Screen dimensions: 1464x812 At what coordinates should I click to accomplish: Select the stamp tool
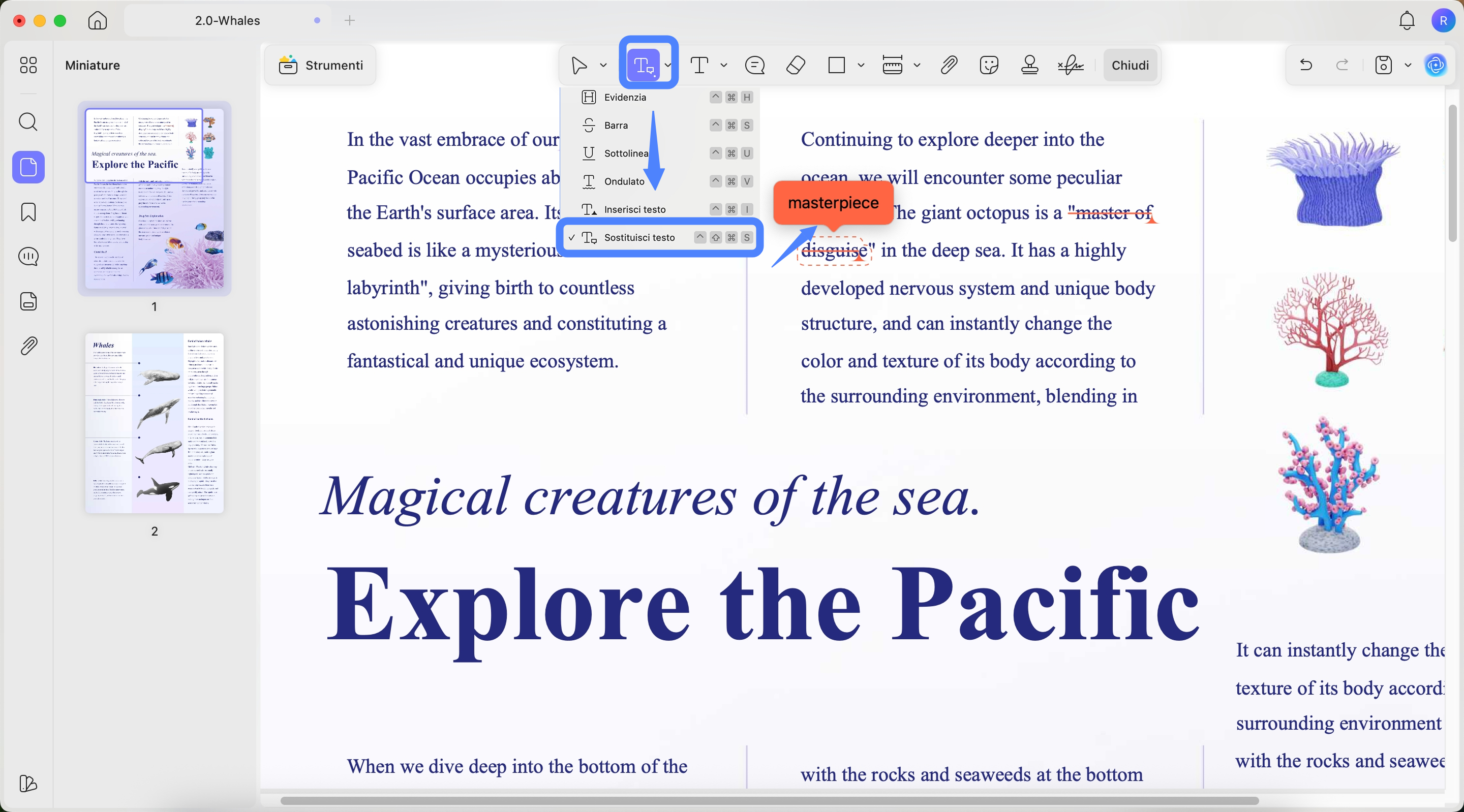[x=1030, y=66]
